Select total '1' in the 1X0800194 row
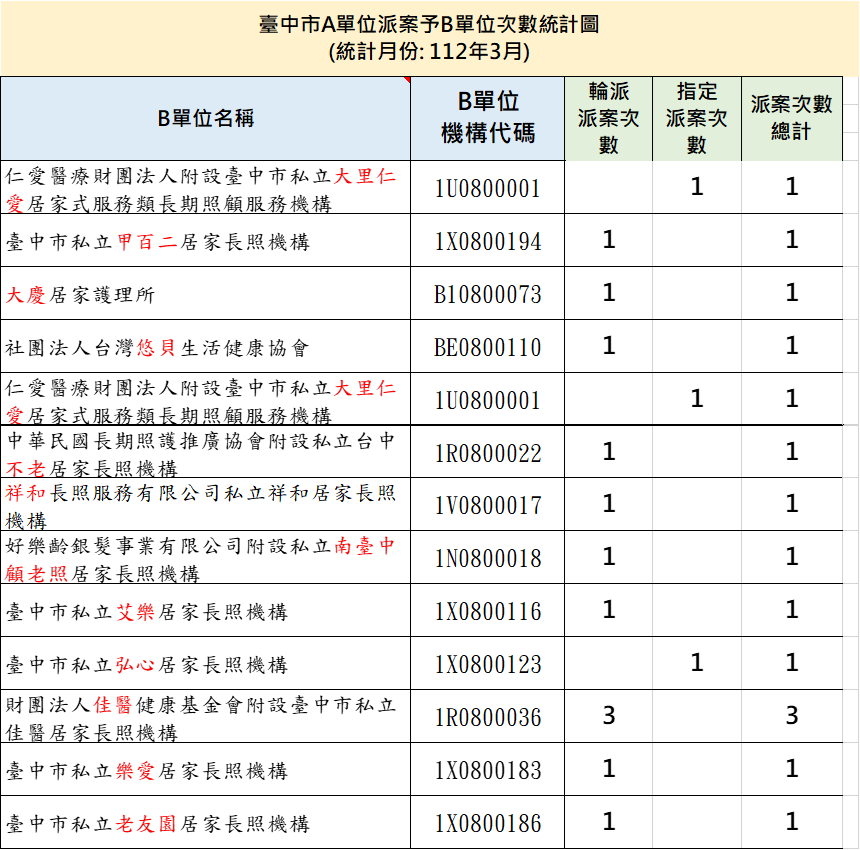860x850 pixels. click(791, 240)
